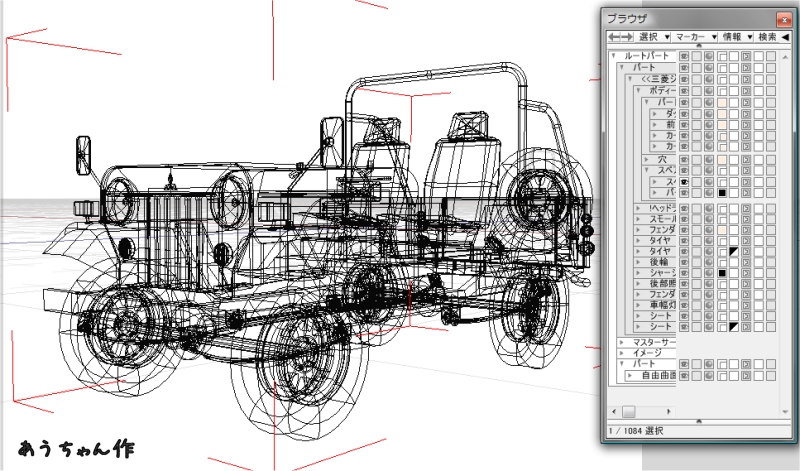Click black triangle marker on last シート row
Screen dimensions: 800x471
coord(734,327)
